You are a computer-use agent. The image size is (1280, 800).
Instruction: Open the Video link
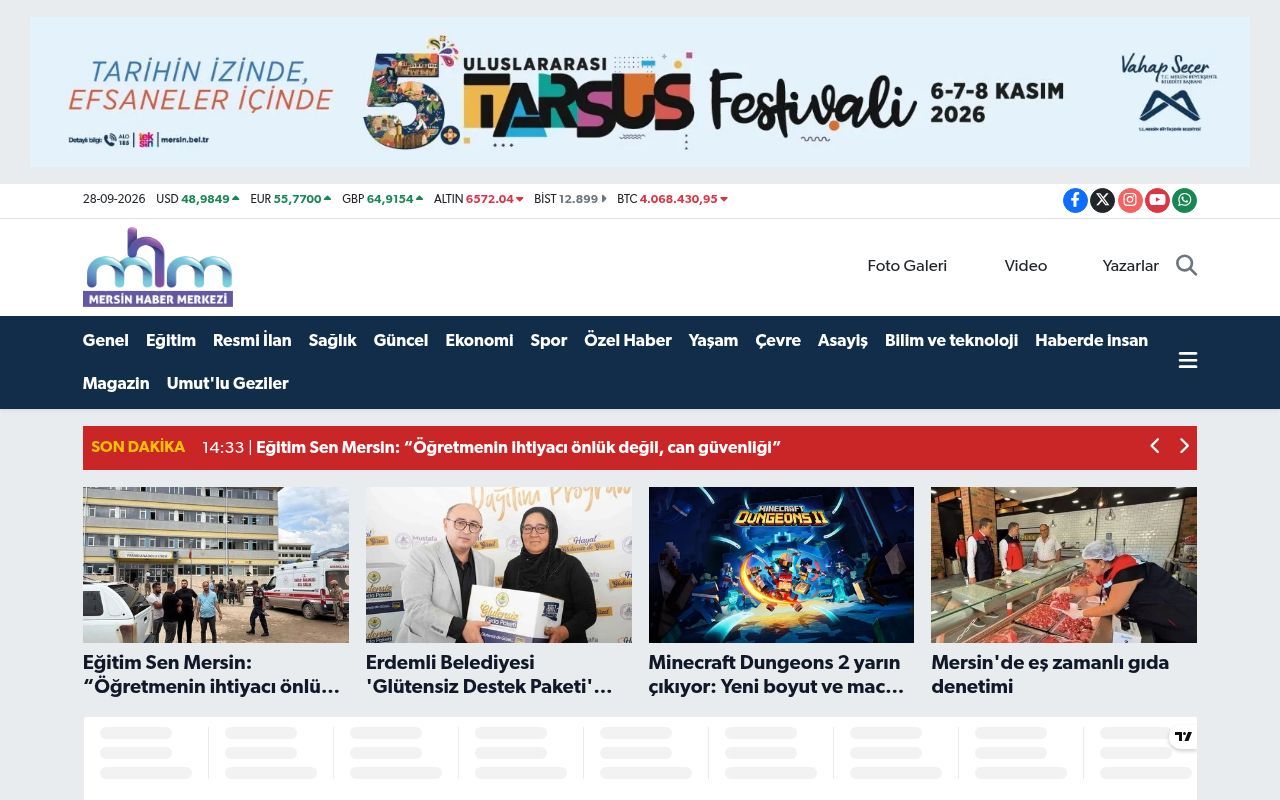click(1026, 266)
